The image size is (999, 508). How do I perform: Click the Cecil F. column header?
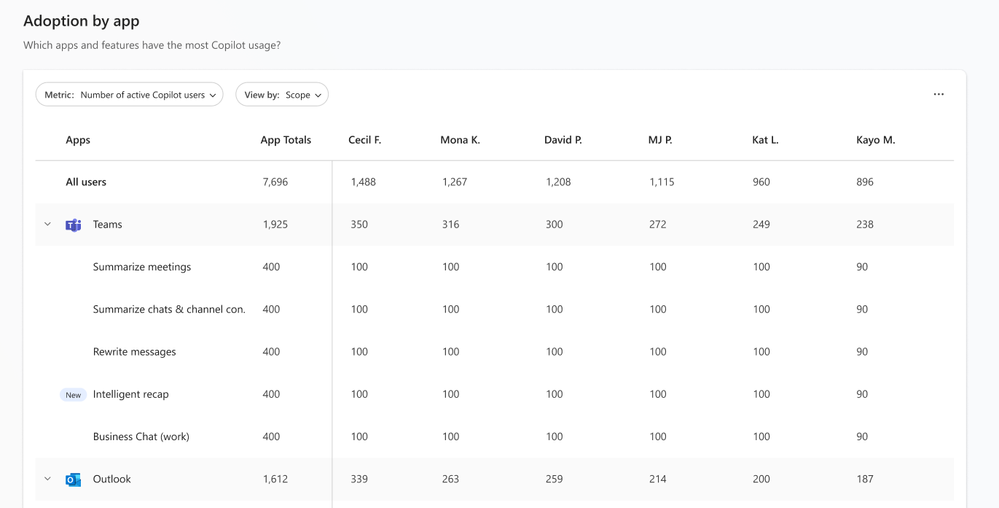[364, 140]
